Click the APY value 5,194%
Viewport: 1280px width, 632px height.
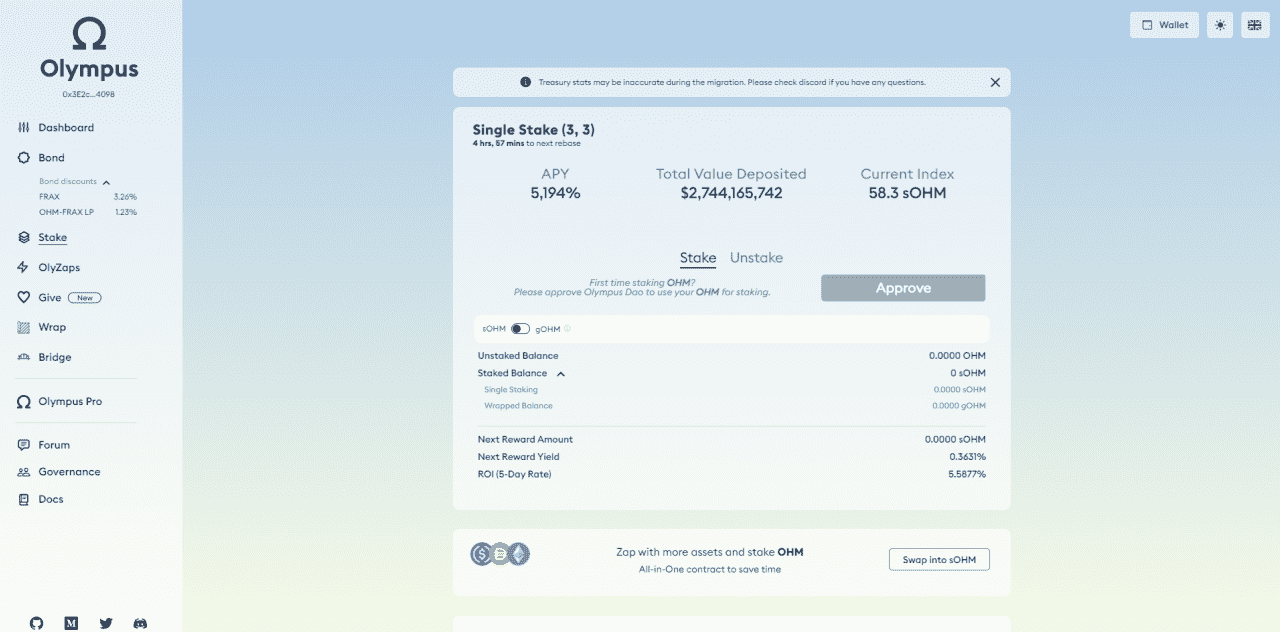point(555,193)
